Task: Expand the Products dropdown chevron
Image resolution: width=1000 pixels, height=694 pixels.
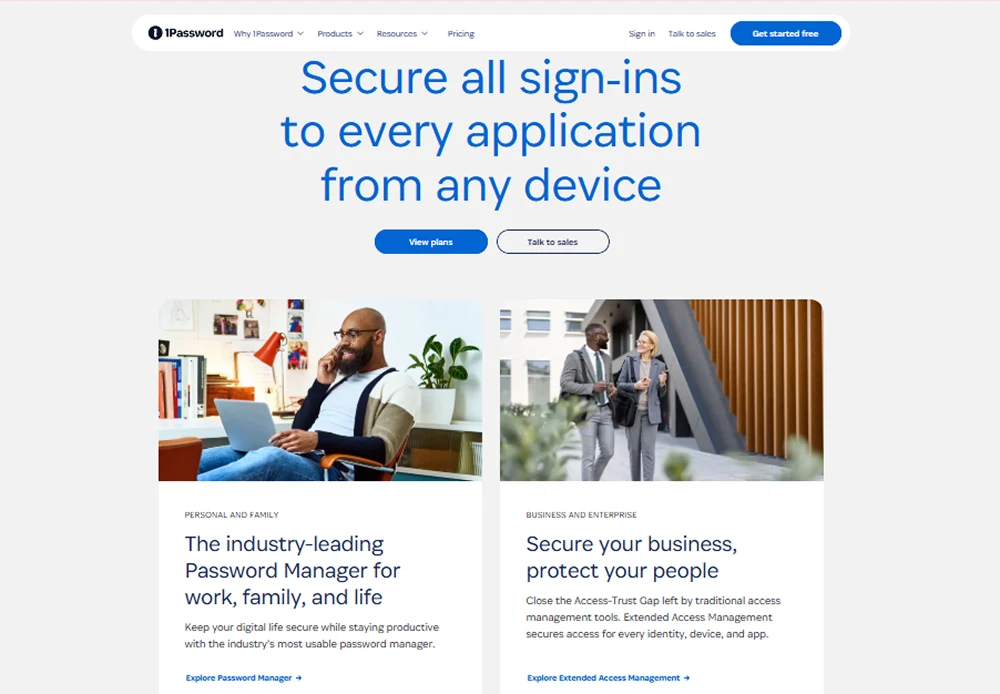Action: [x=360, y=34]
